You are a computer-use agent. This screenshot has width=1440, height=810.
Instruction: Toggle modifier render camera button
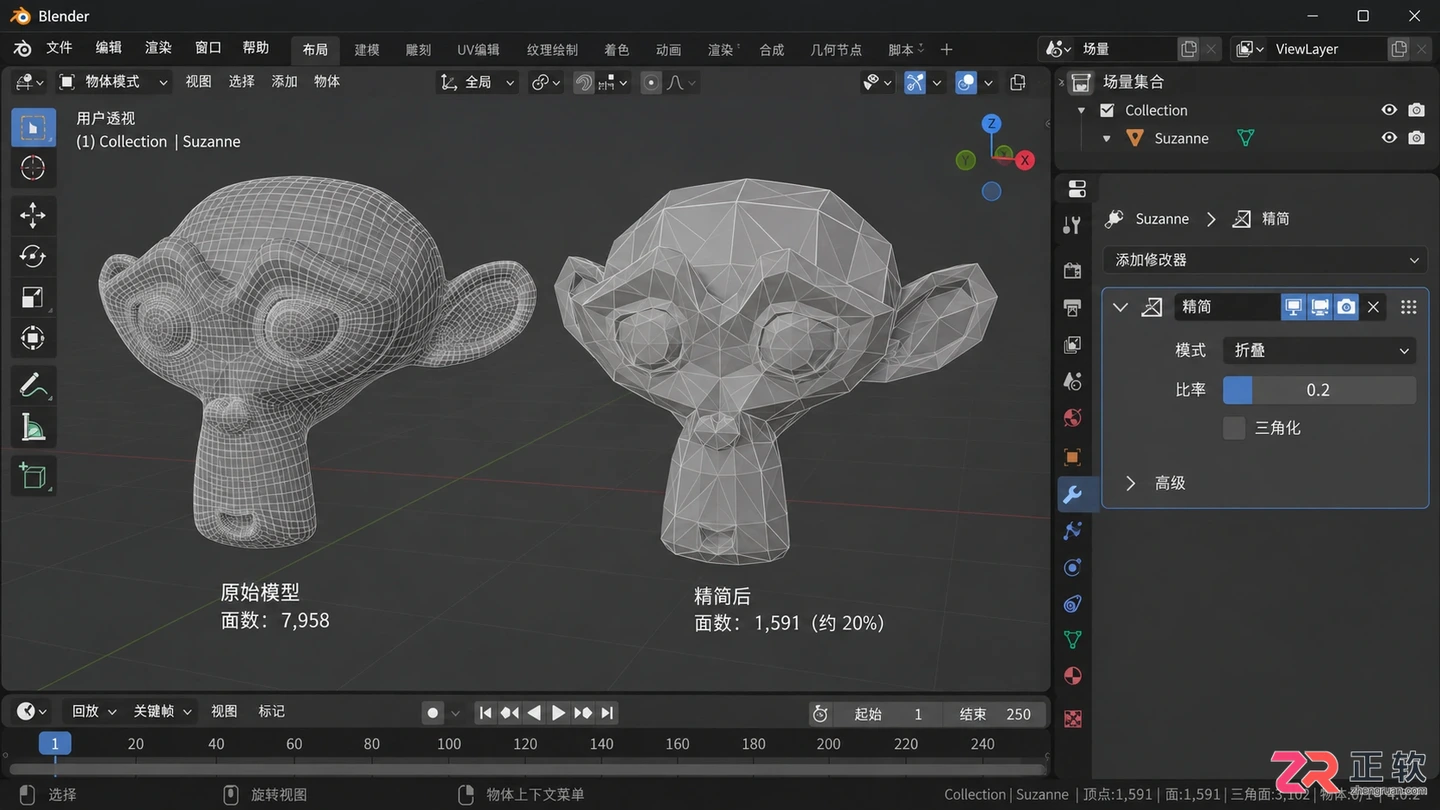1346,307
